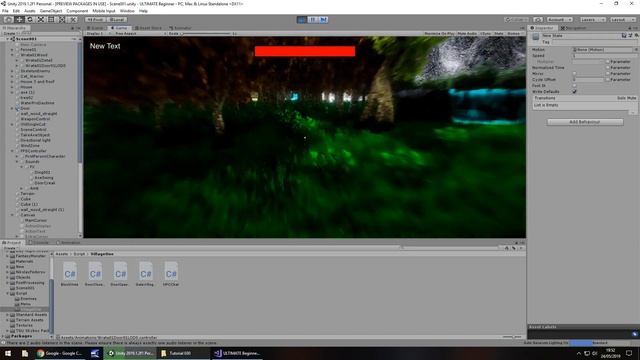Select the Rect tool in toolbar
The width and height of the screenshot is (640, 360).
51,20
